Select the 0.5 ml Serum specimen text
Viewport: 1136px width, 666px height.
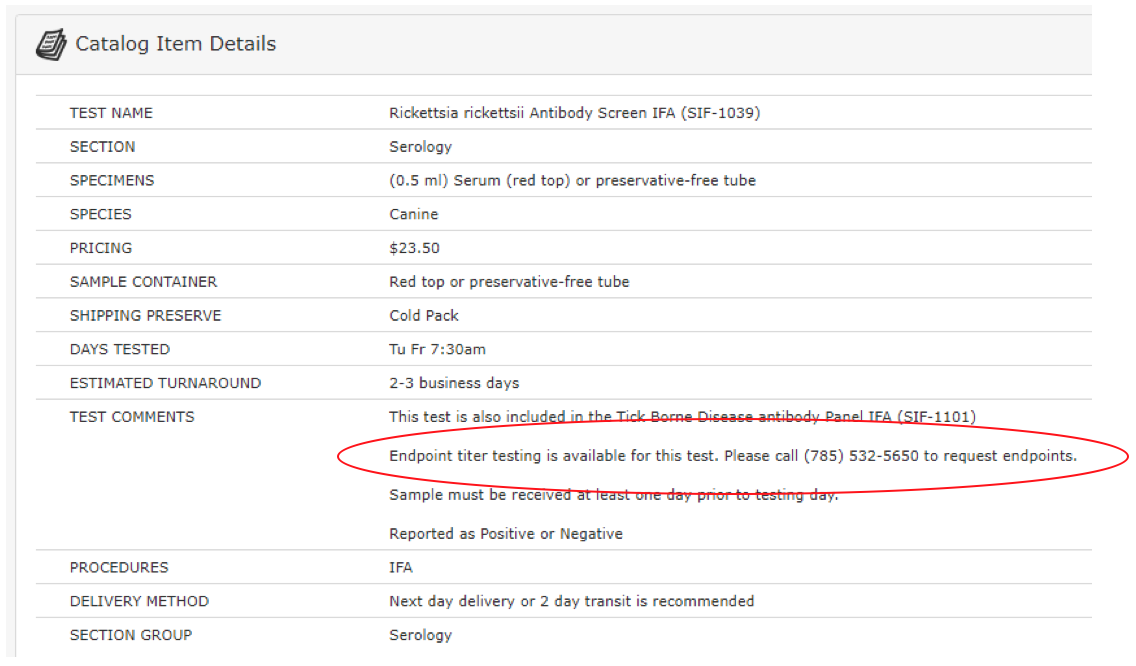pos(572,181)
